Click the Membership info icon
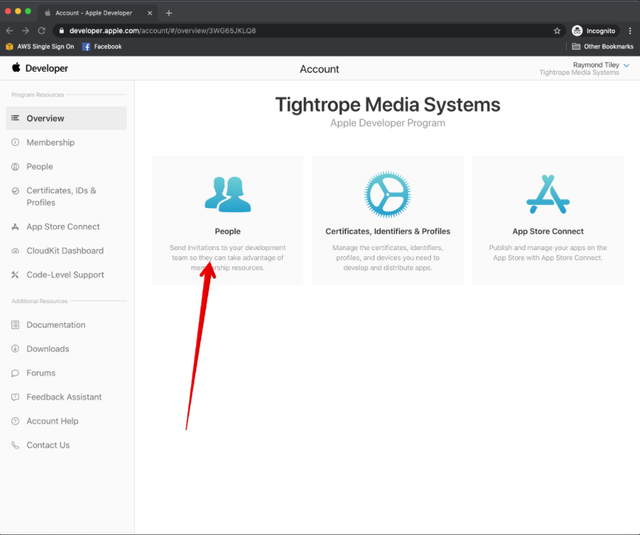Screen dimensions: 640x535 click(15, 142)
